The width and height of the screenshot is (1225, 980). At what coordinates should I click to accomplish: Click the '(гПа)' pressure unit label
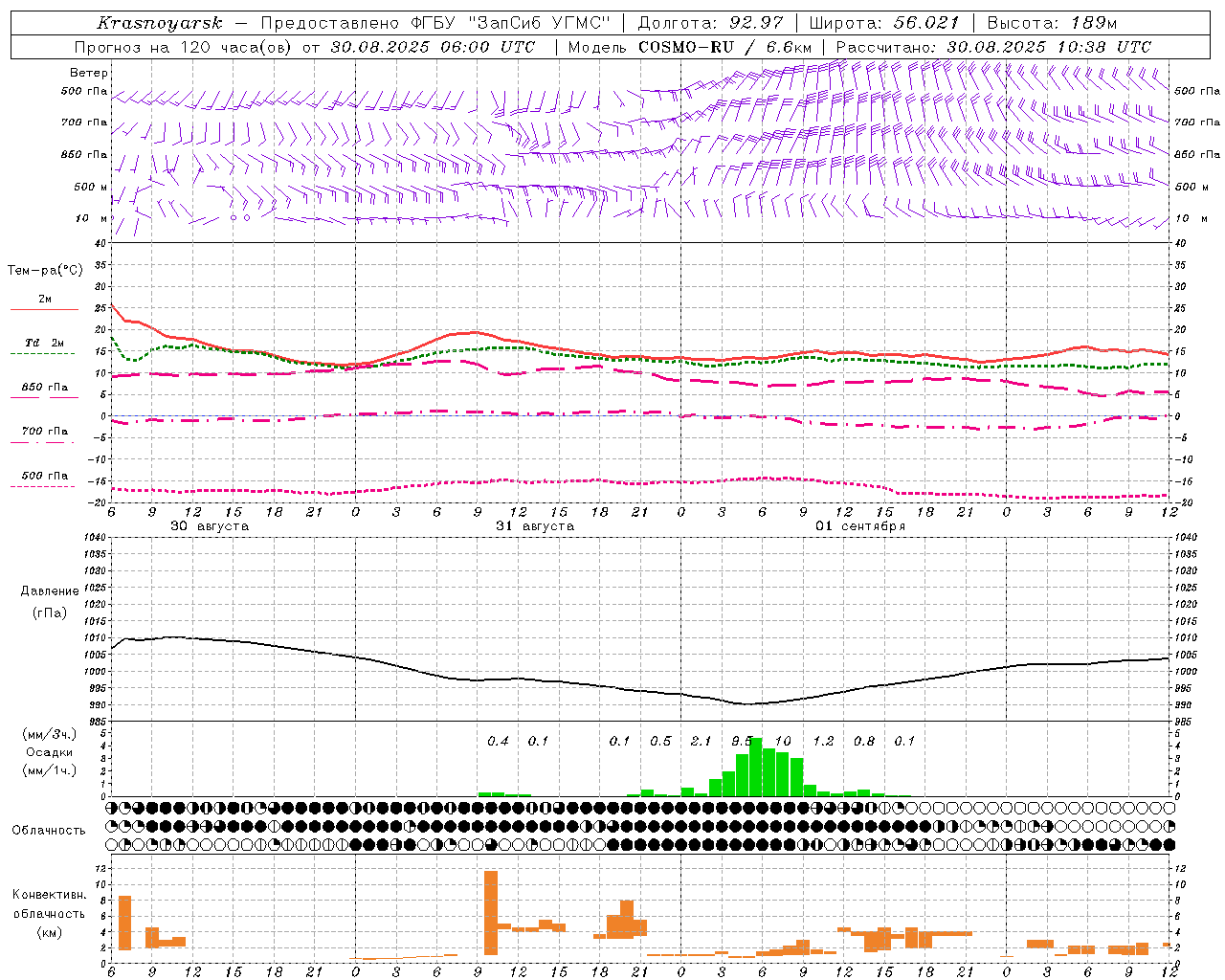click(x=50, y=612)
